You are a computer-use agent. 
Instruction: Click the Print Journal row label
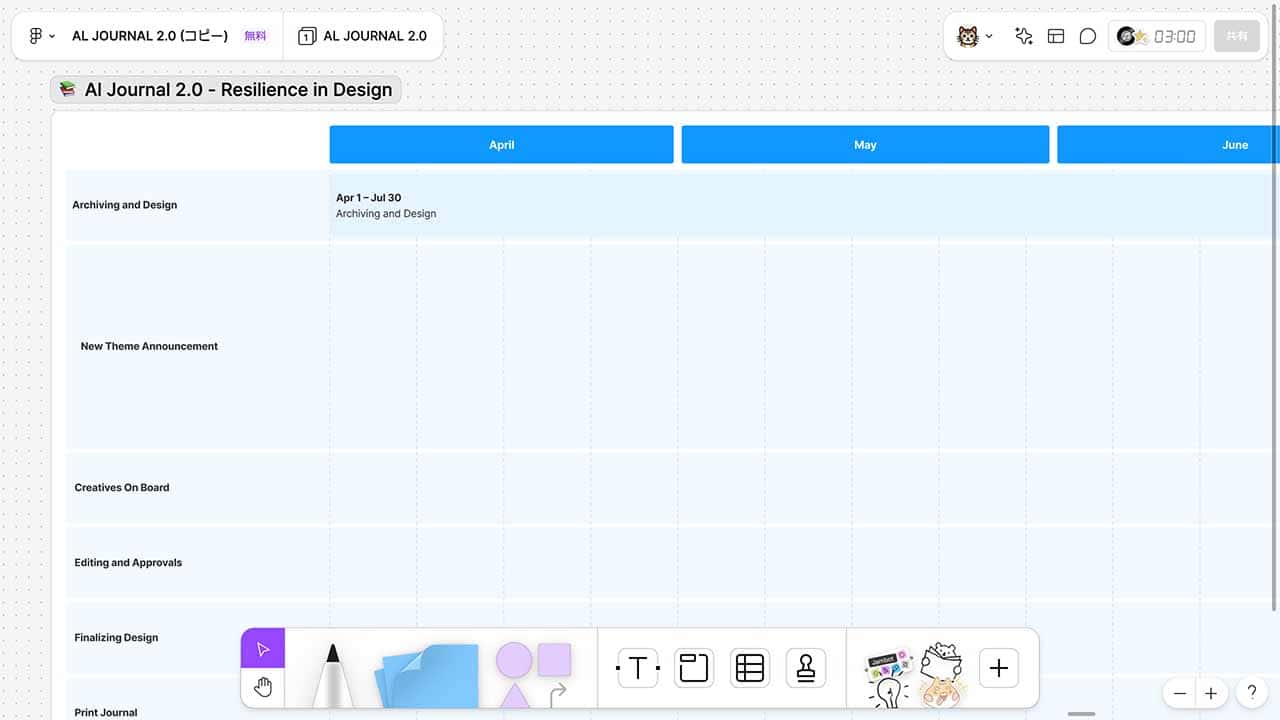[x=106, y=713]
